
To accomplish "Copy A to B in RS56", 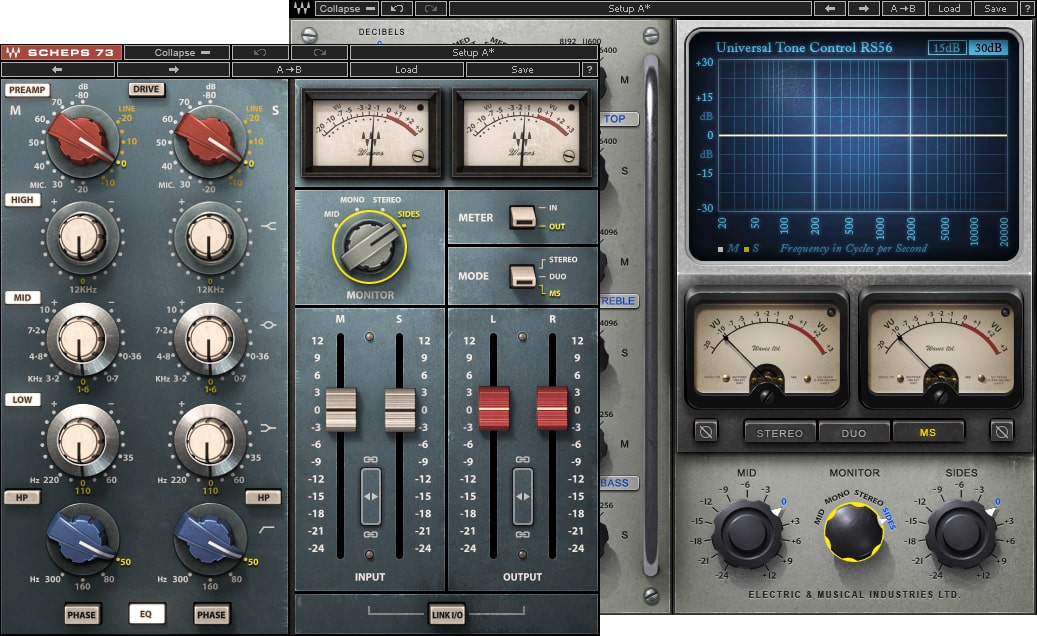I will pyautogui.click(x=903, y=9).
